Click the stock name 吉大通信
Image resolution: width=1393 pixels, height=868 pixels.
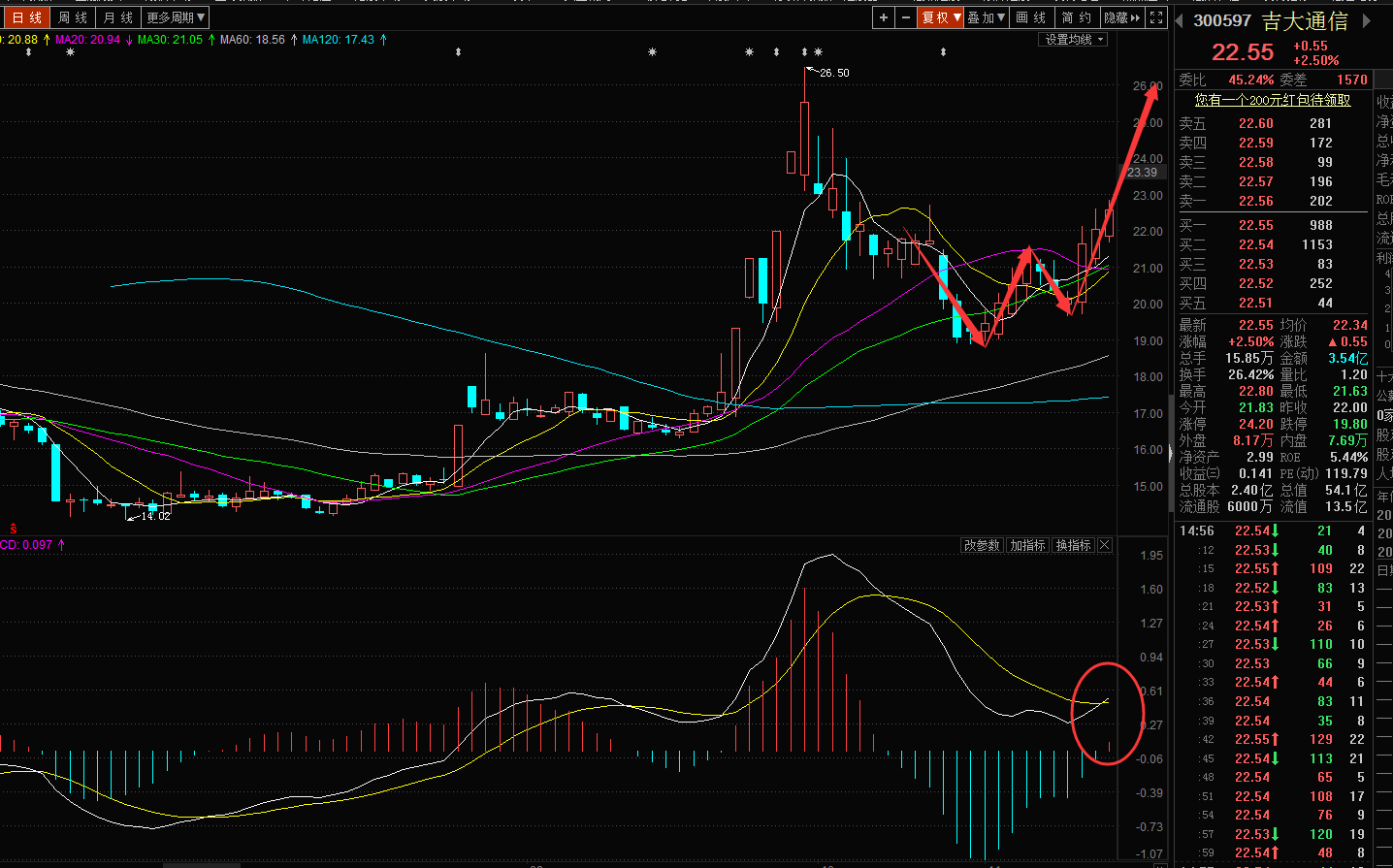pos(1305,20)
